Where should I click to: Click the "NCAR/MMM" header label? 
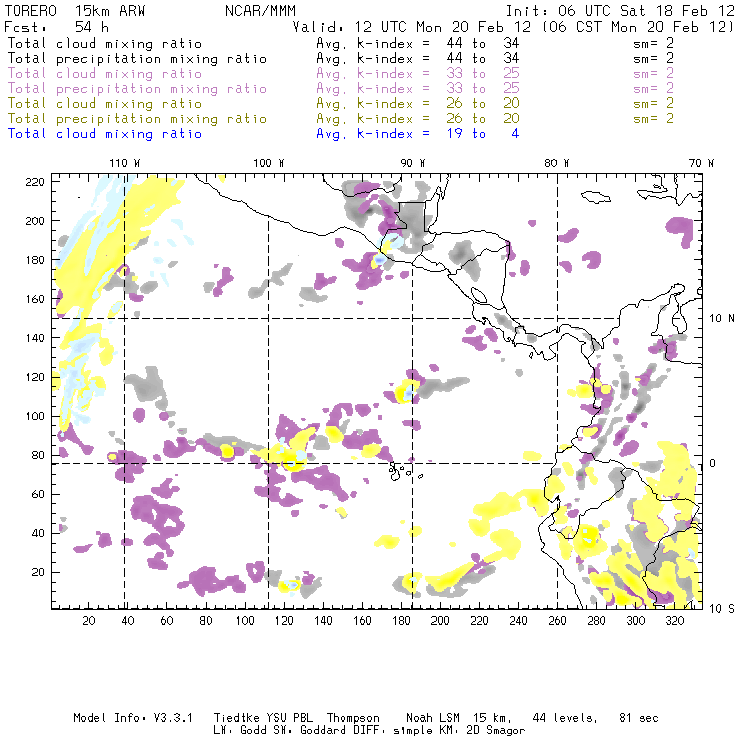tap(261, 11)
